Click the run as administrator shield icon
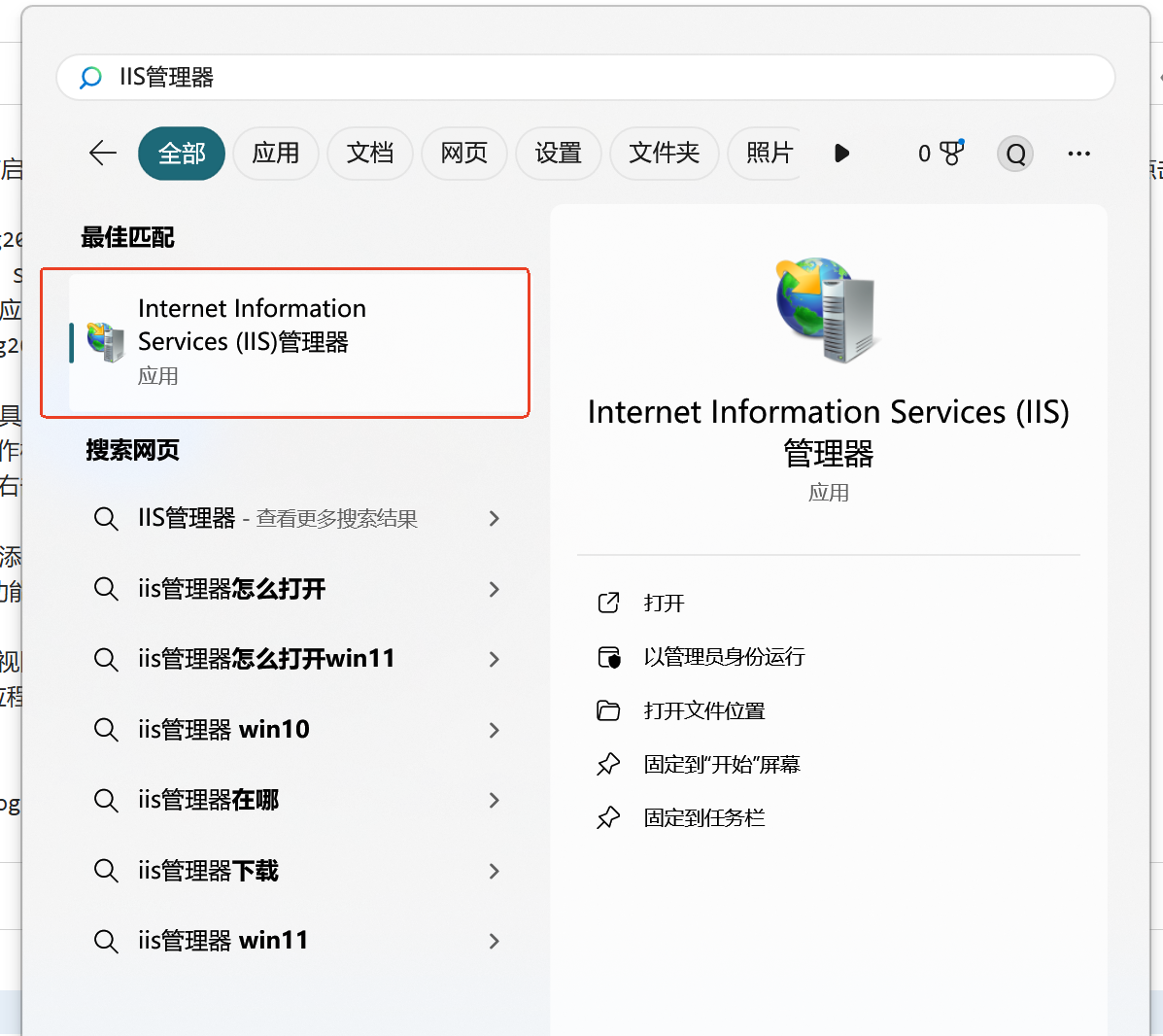Viewport: 1163px width, 1036px height. point(608,657)
